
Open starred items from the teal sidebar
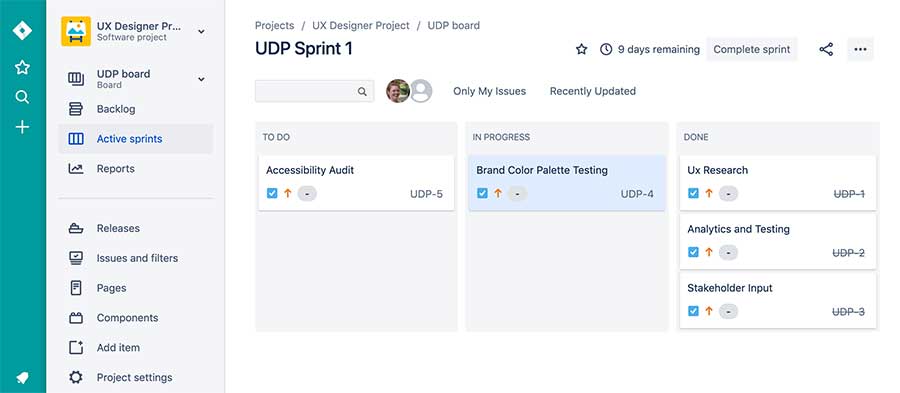[x=22, y=68]
